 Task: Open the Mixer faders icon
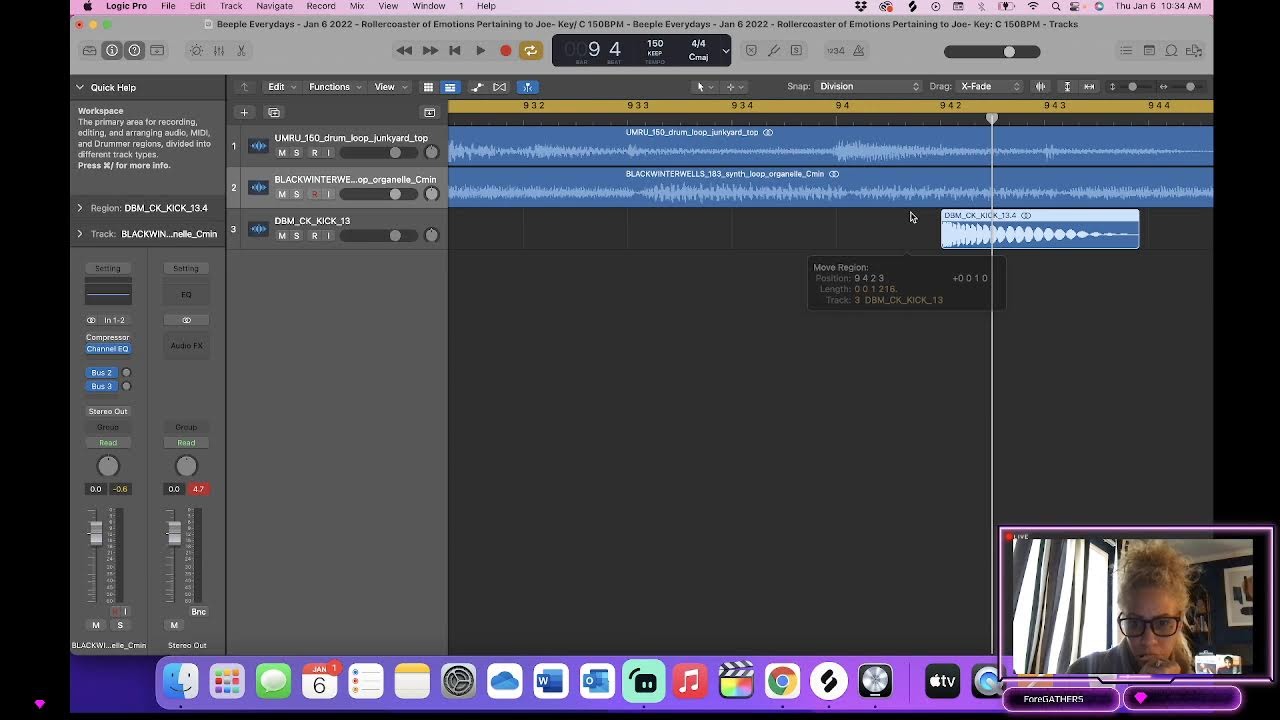tap(218, 50)
